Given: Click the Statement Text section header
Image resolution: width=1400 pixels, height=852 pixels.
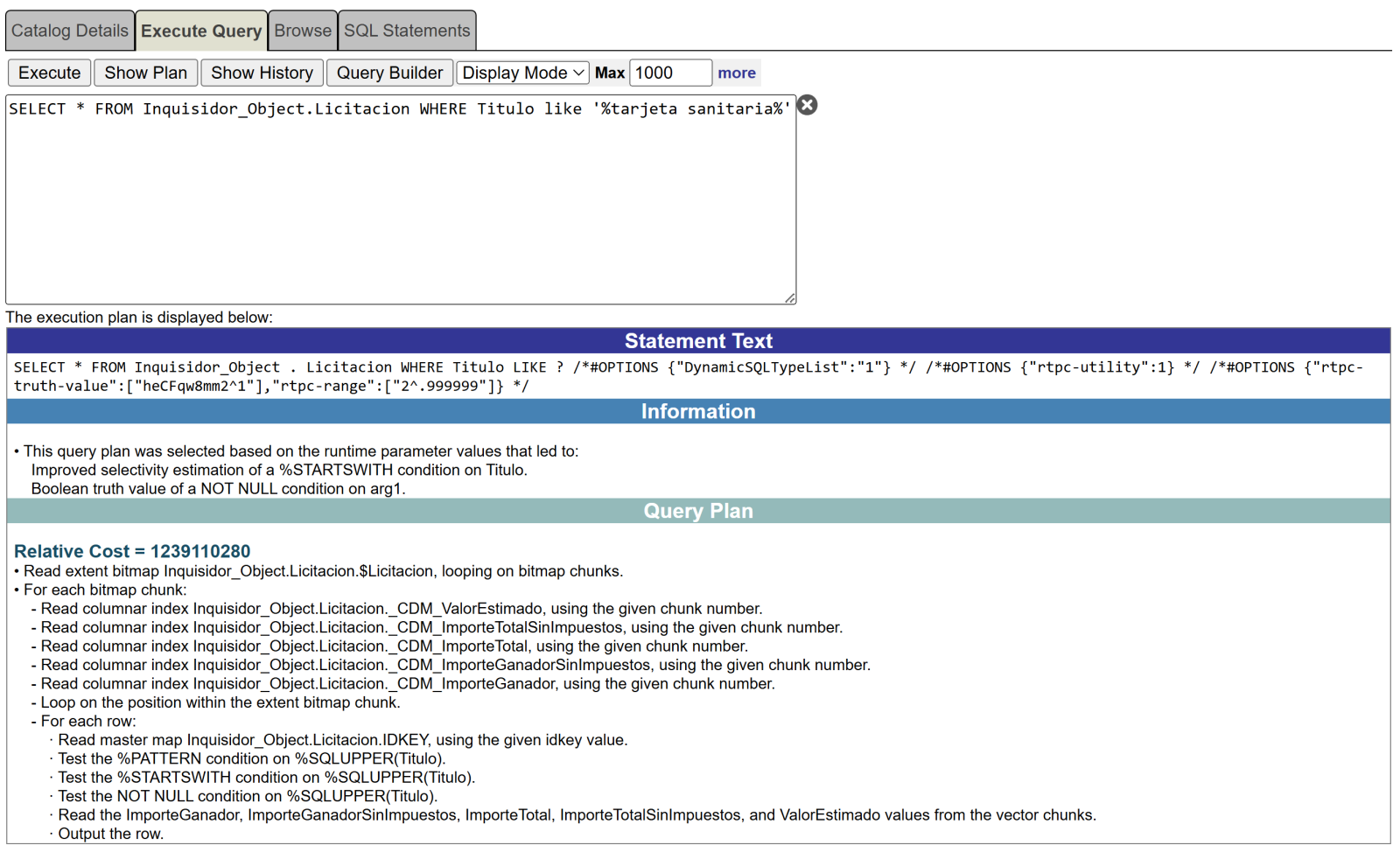Looking at the screenshot, I should 698,341.
